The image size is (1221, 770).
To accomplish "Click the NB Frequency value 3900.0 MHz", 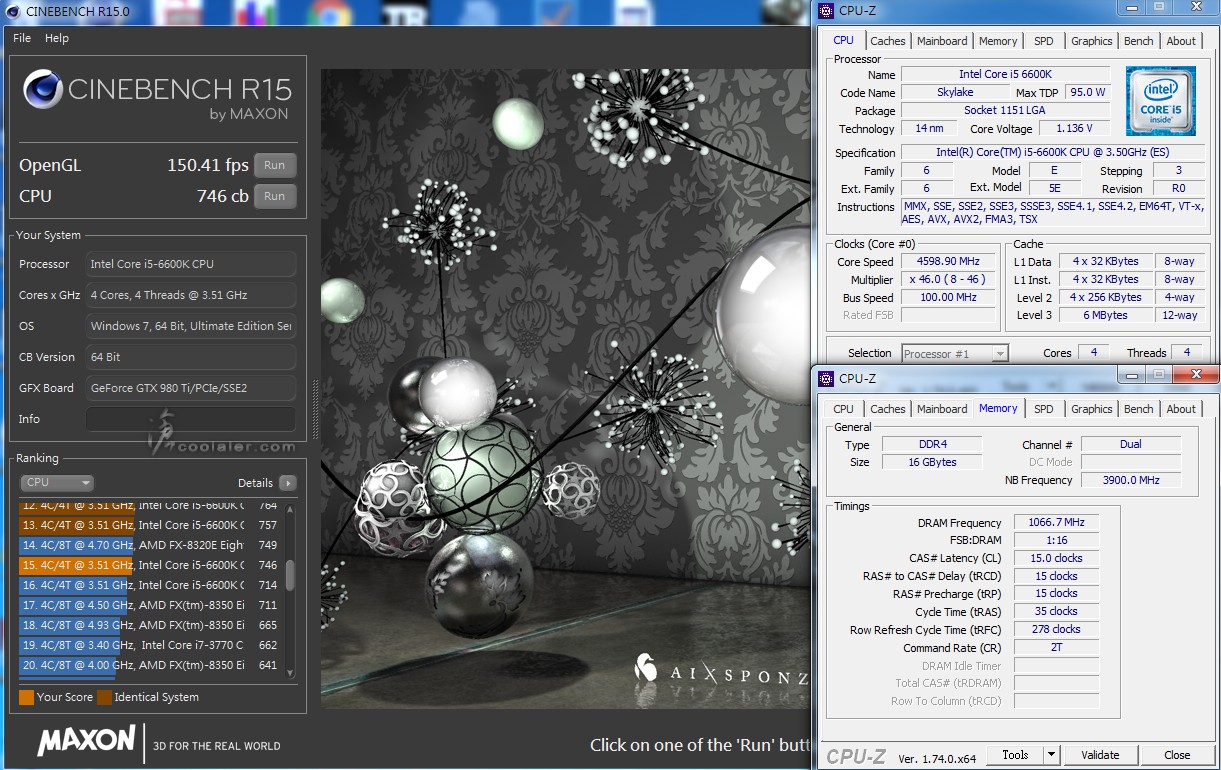I will [1131, 480].
